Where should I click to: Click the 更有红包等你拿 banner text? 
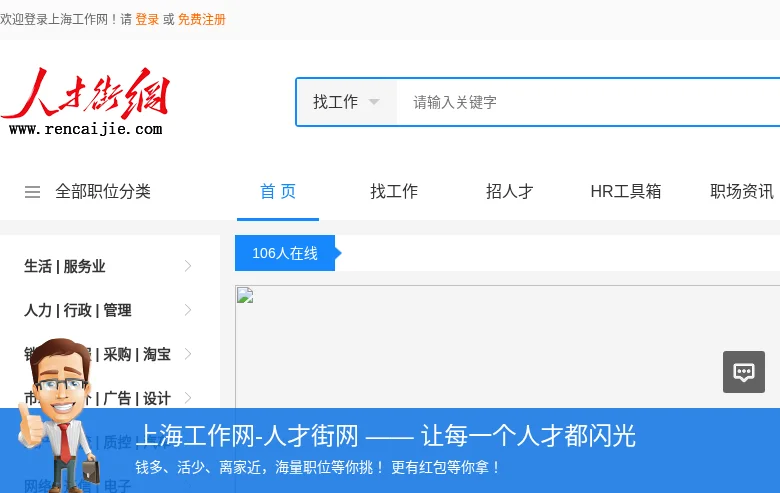pyautogui.click(x=446, y=467)
